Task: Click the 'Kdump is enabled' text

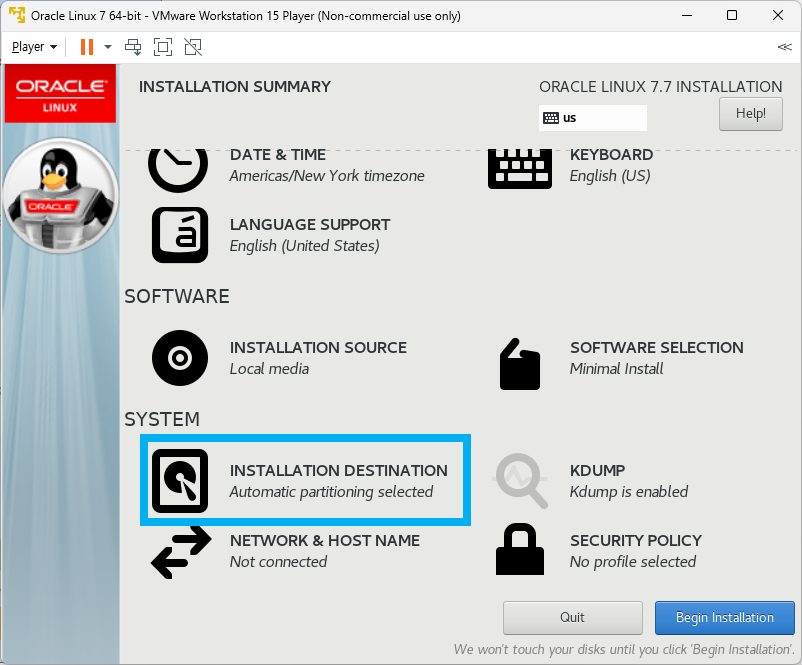Action: click(x=629, y=492)
